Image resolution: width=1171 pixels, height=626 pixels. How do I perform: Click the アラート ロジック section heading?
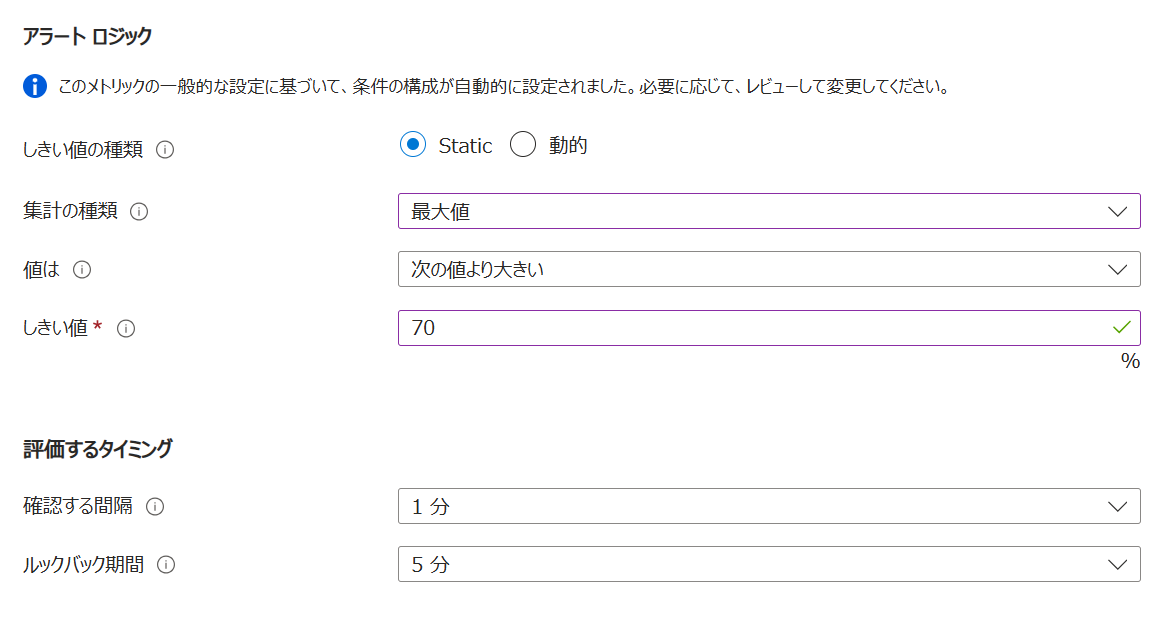click(x=88, y=37)
